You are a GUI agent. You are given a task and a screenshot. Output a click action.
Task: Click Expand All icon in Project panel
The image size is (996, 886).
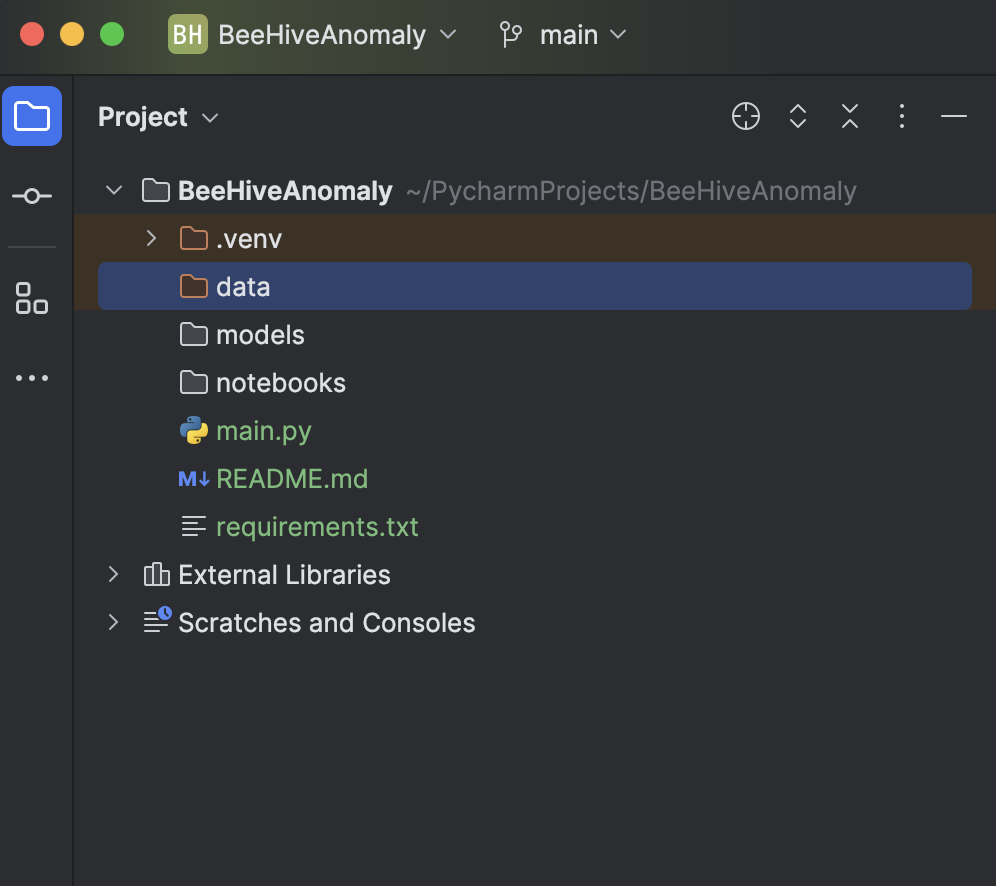[798, 117]
